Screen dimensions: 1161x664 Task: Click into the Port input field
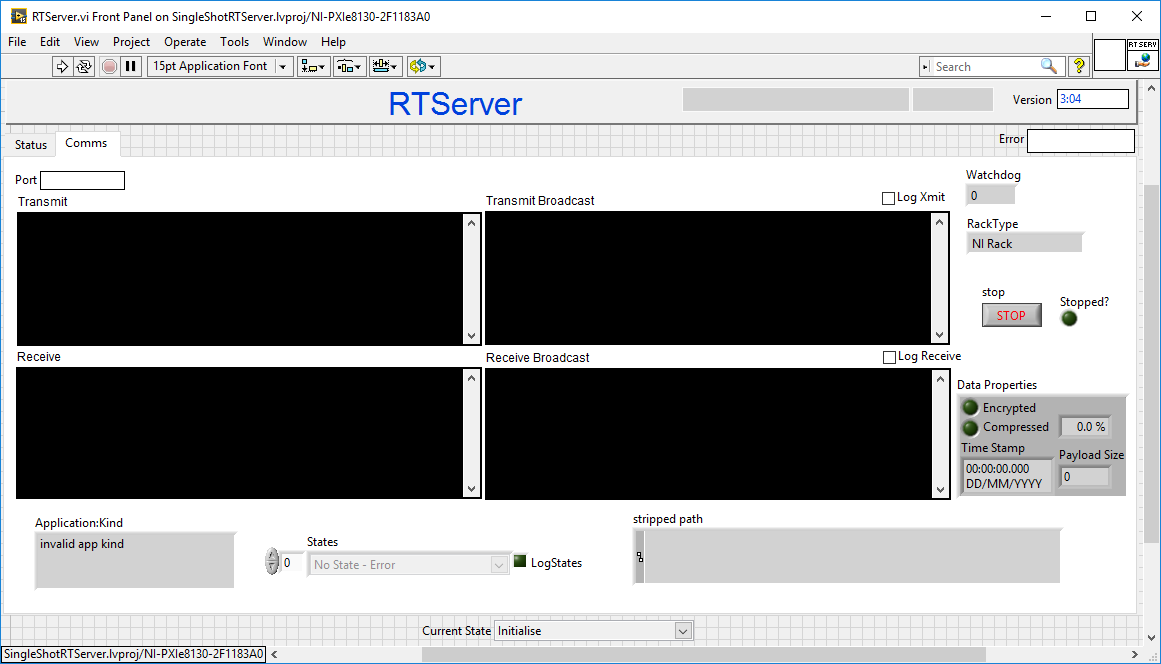click(82, 180)
